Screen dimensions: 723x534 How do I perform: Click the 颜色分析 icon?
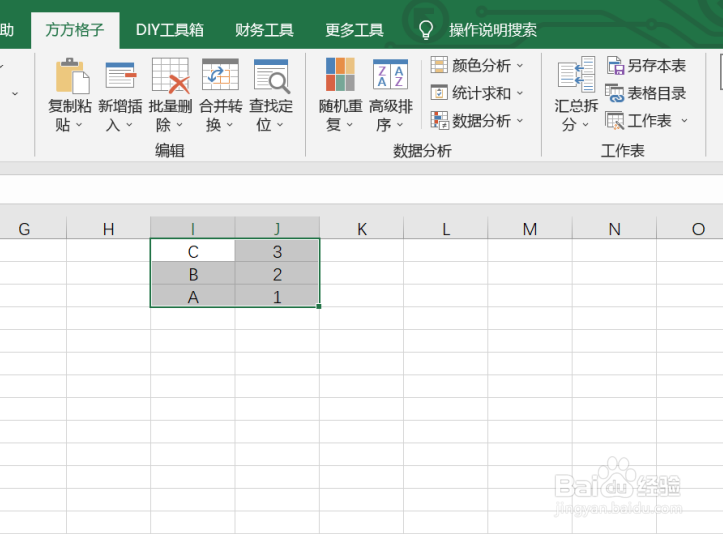(439, 65)
